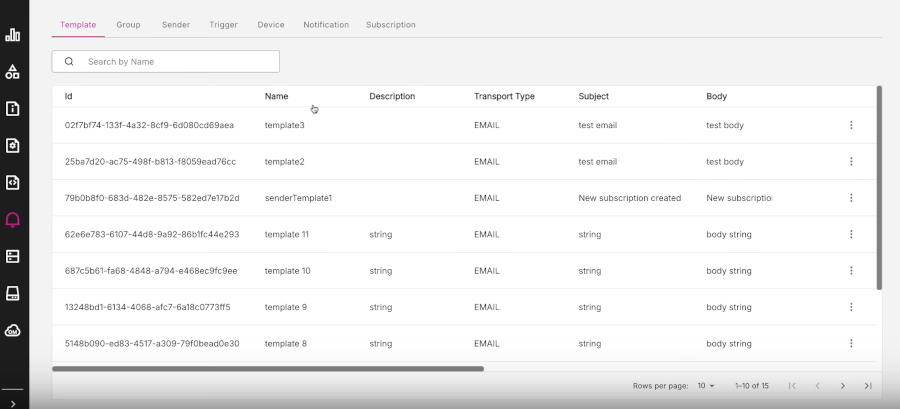The height and width of the screenshot is (409, 900).
Task: Switch to the Sender tab
Action: tap(176, 24)
